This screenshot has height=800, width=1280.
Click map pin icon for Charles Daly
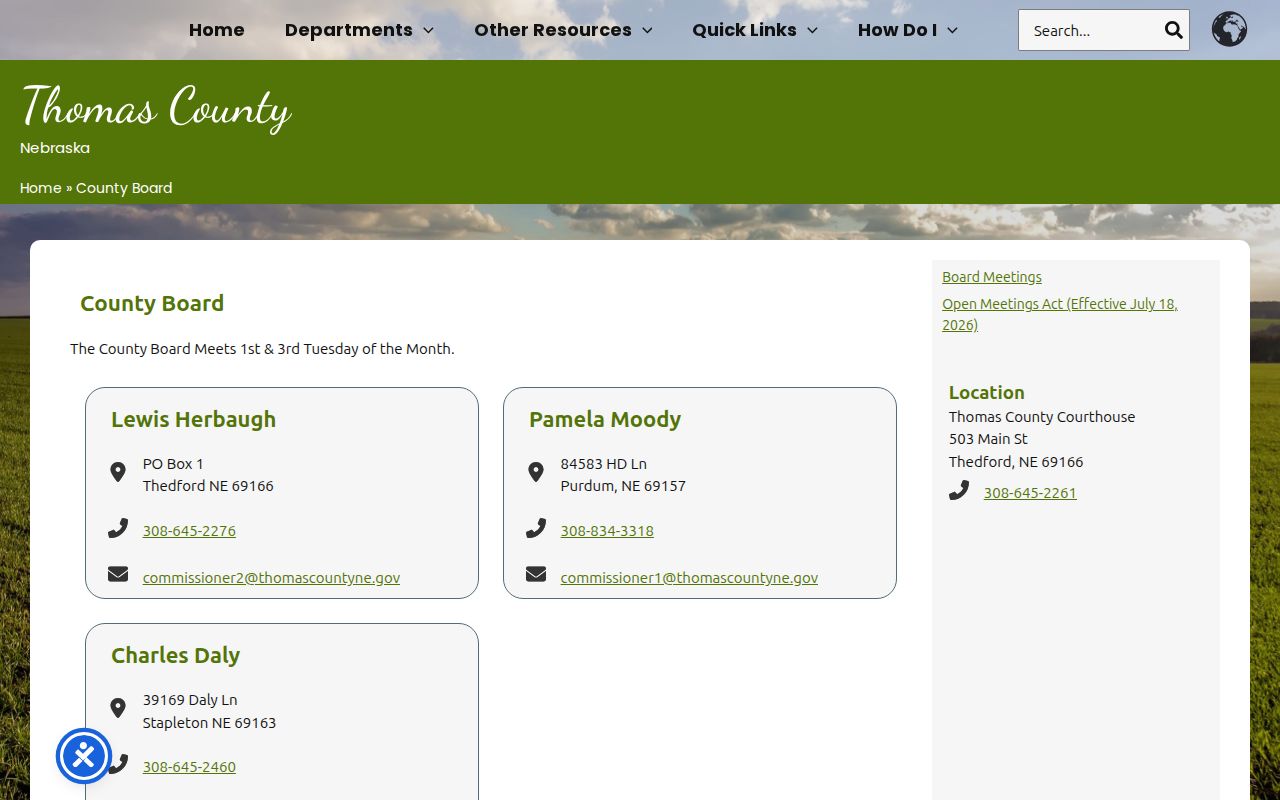pyautogui.click(x=118, y=708)
